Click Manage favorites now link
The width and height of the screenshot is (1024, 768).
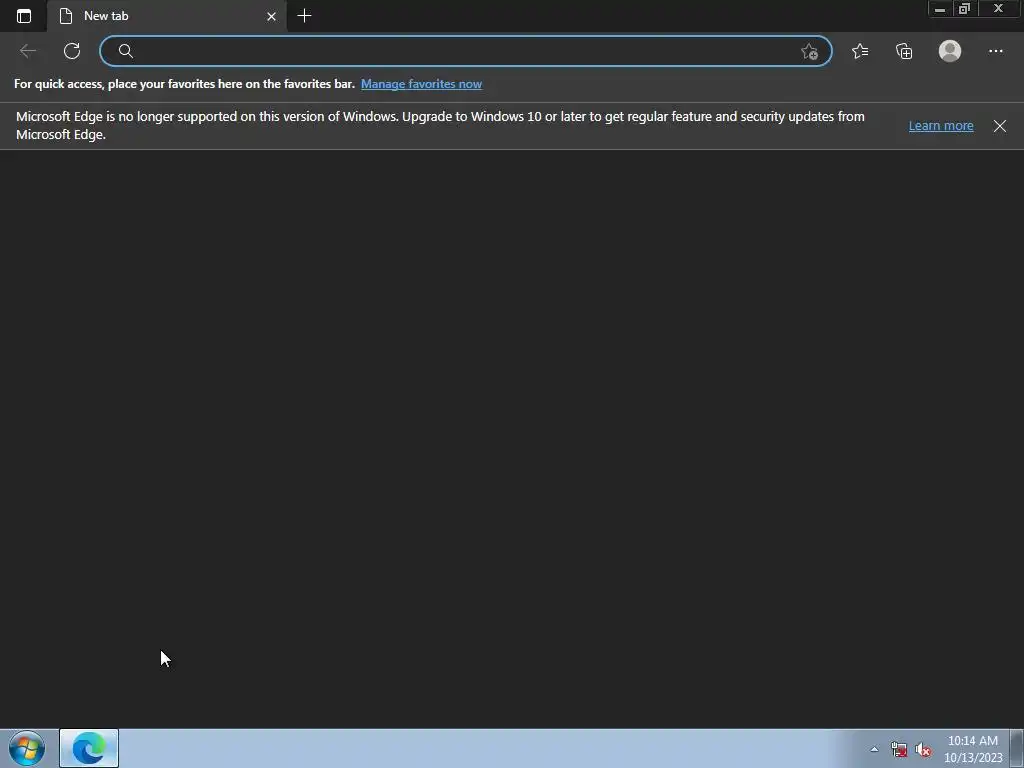tap(421, 84)
